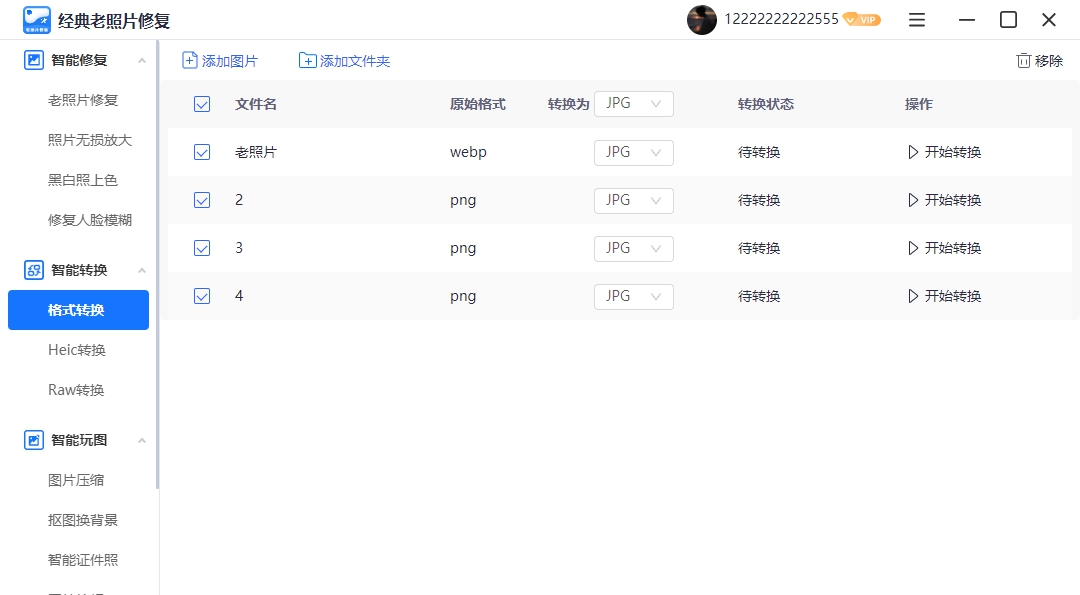Open the JPG dropdown for file 3

point(633,247)
